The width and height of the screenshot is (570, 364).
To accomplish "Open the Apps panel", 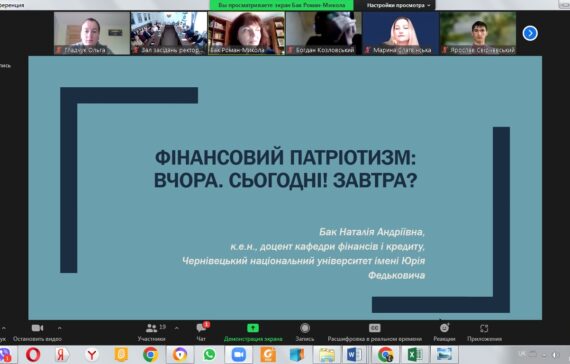I will 484,332.
